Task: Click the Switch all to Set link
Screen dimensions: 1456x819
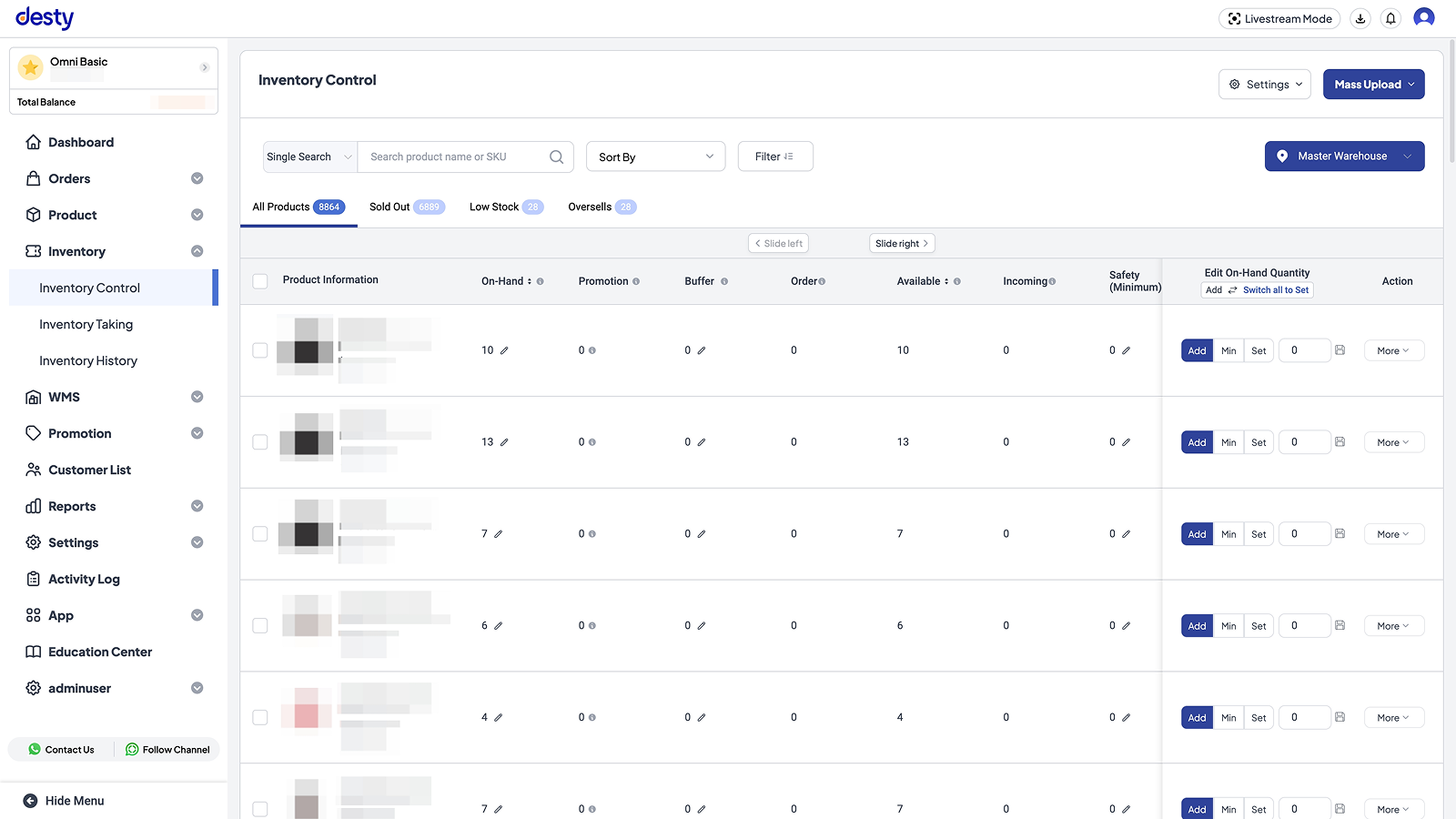Action: coord(1276,289)
